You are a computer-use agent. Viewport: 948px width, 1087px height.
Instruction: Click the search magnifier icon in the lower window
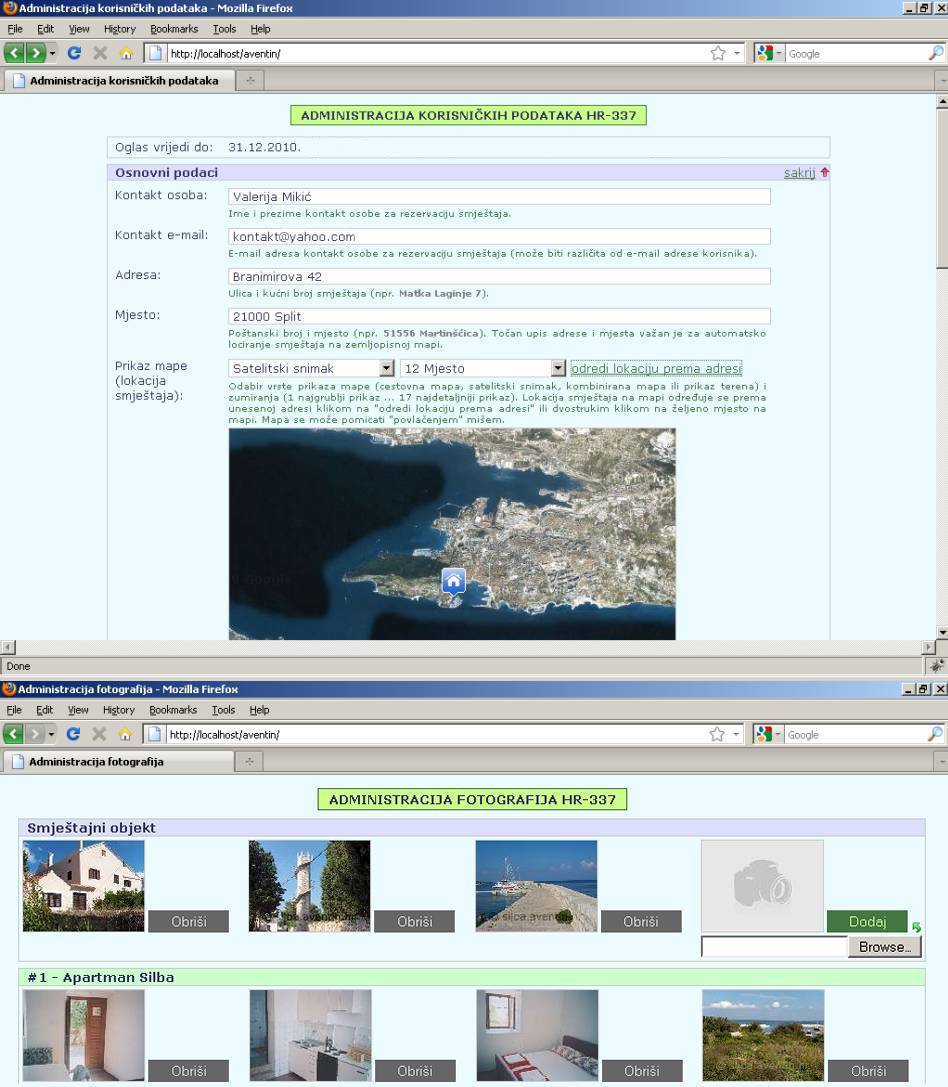tap(935, 735)
